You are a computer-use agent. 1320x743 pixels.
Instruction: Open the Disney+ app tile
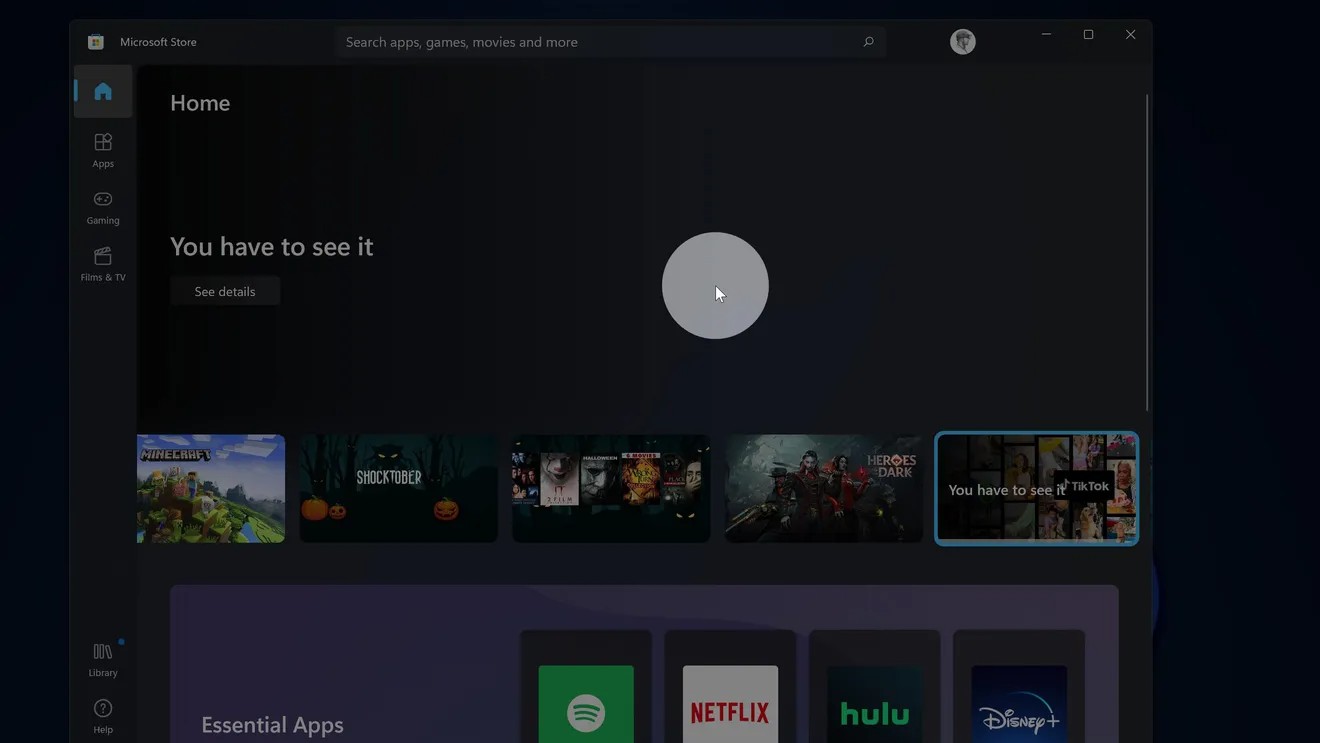(x=1019, y=687)
